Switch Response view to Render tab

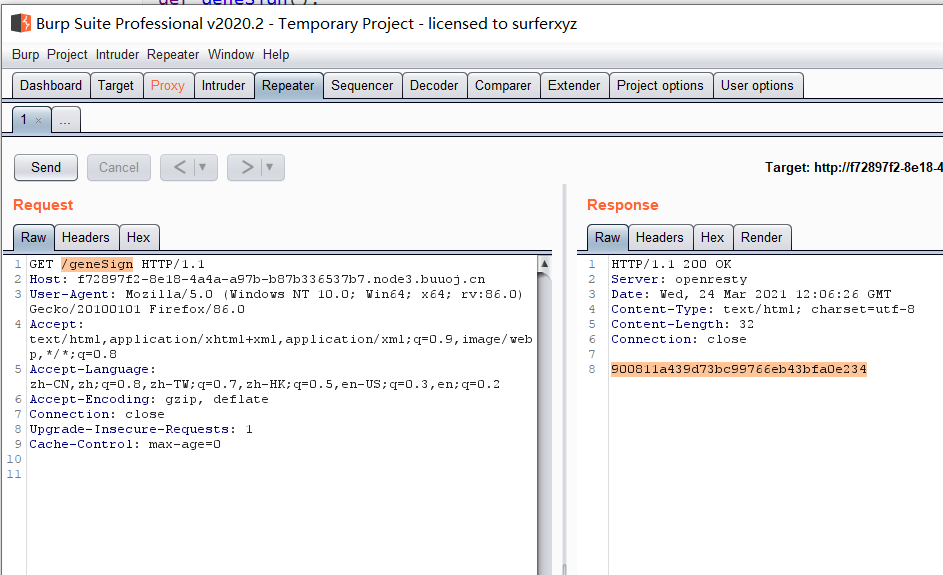point(761,238)
